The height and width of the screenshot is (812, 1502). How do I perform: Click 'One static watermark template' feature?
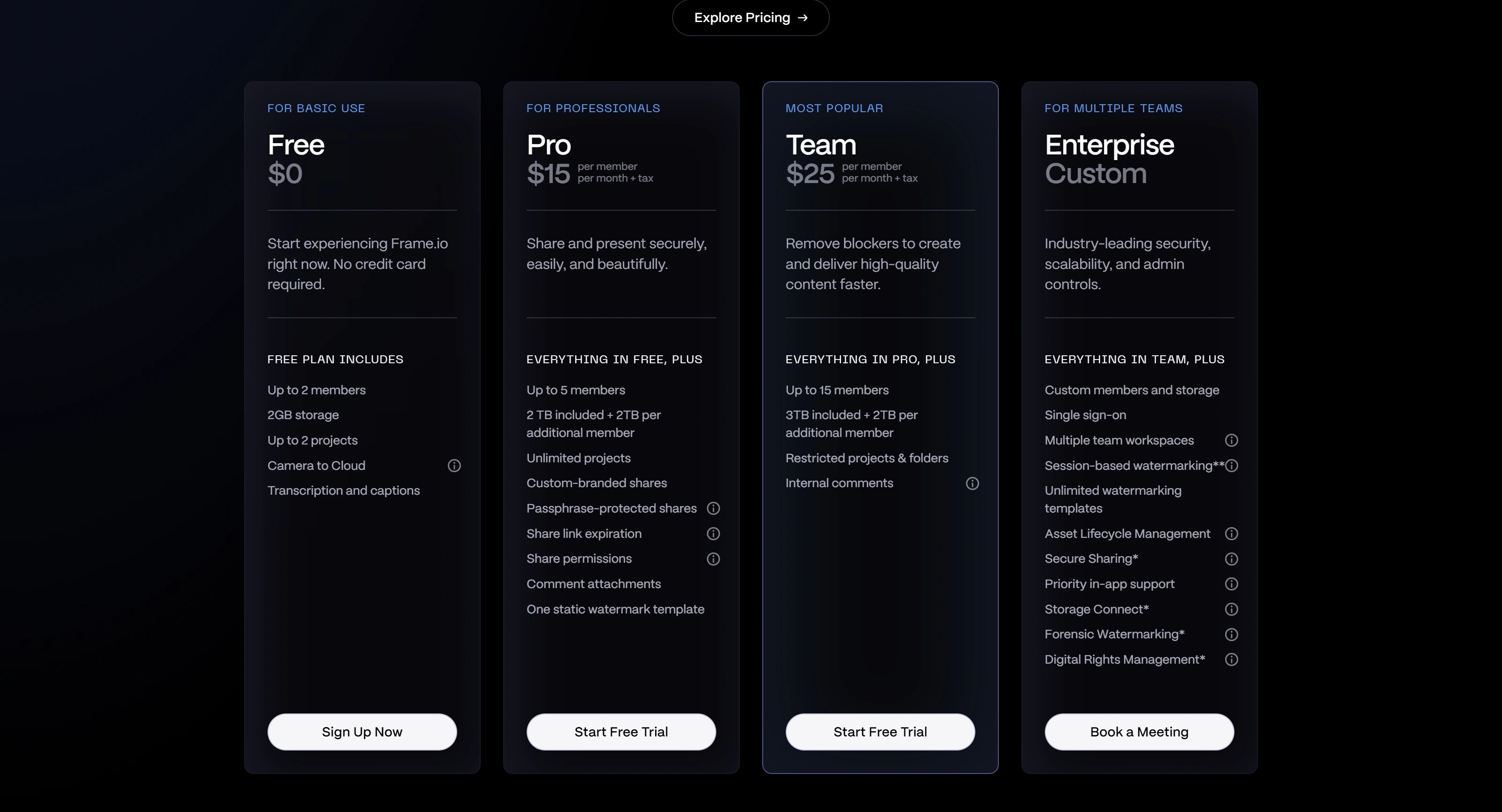click(x=615, y=609)
